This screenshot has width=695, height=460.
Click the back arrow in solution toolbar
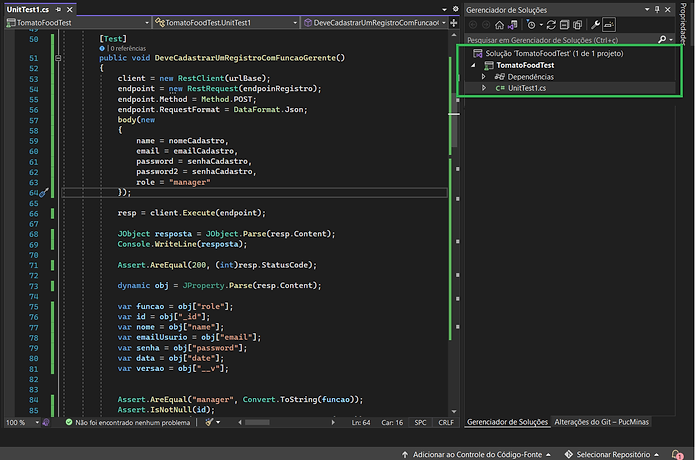[x=473, y=25]
